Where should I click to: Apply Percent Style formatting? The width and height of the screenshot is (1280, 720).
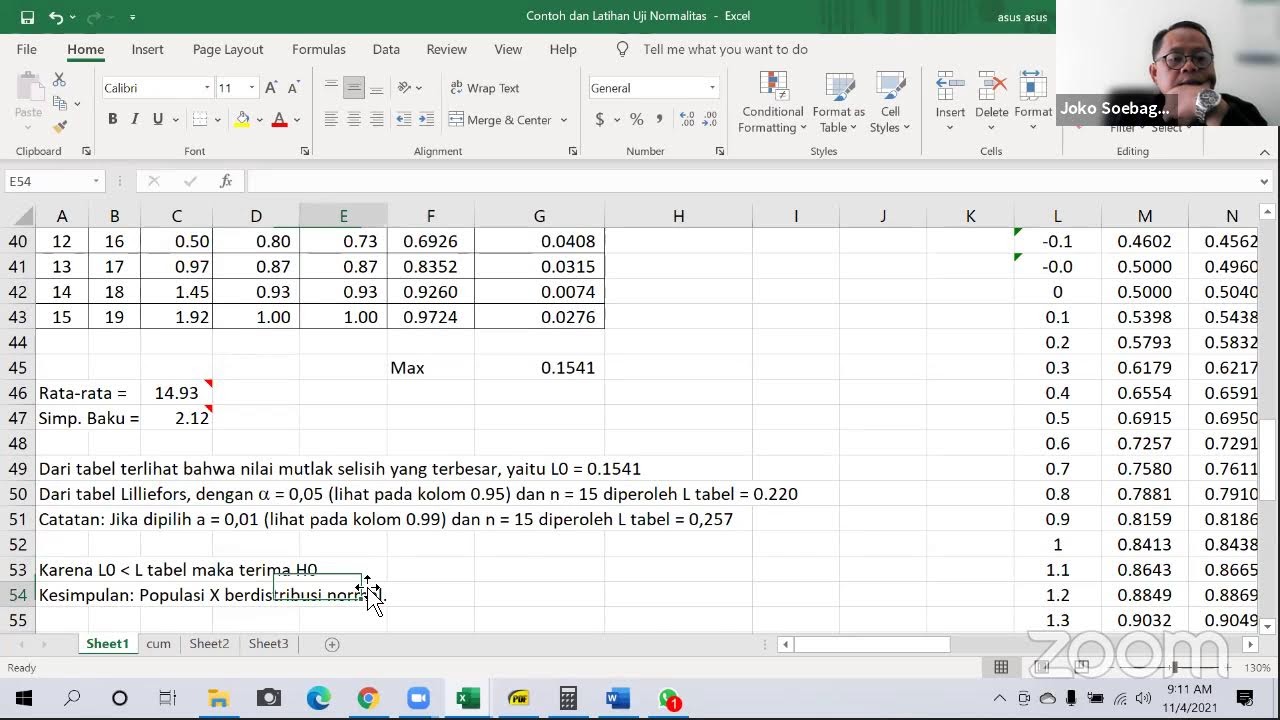[x=636, y=120]
